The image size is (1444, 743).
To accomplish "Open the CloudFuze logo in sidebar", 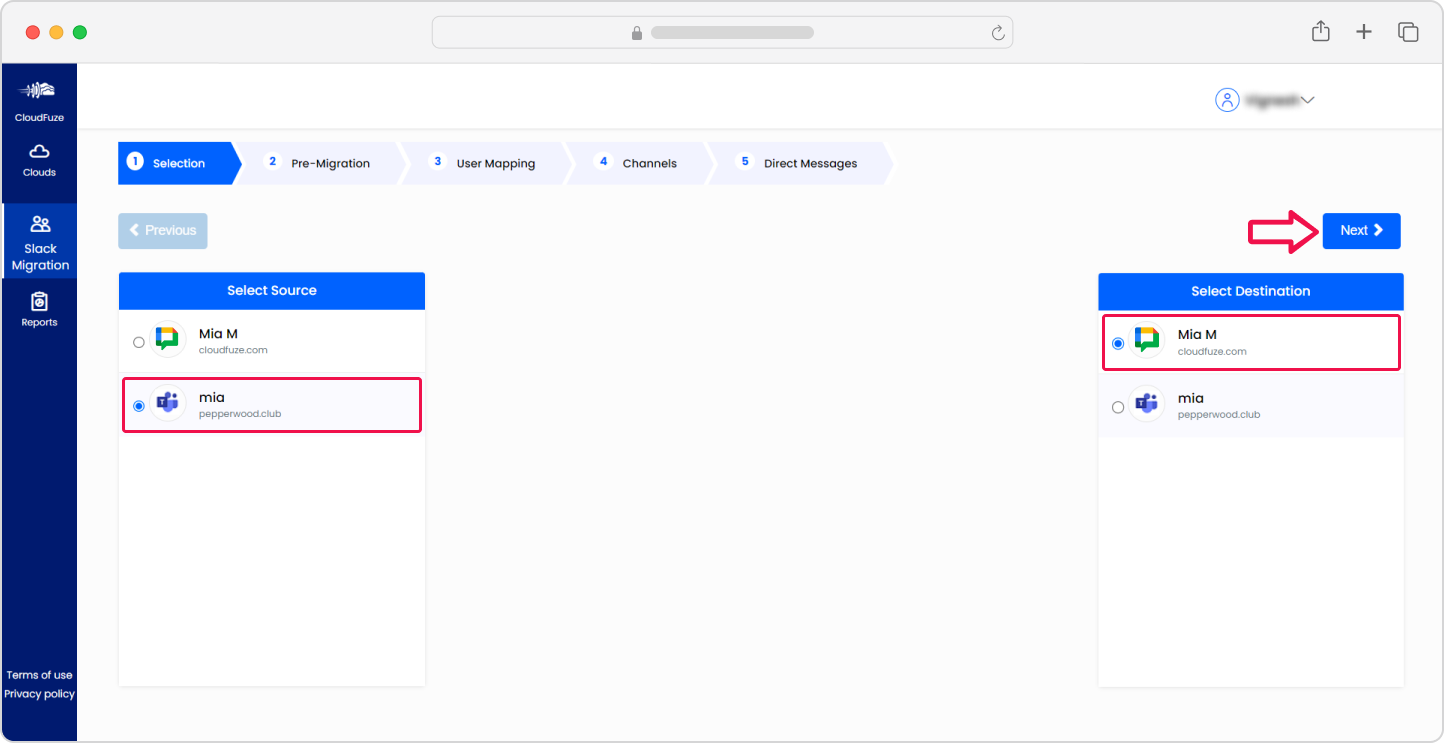I will tap(40, 101).
